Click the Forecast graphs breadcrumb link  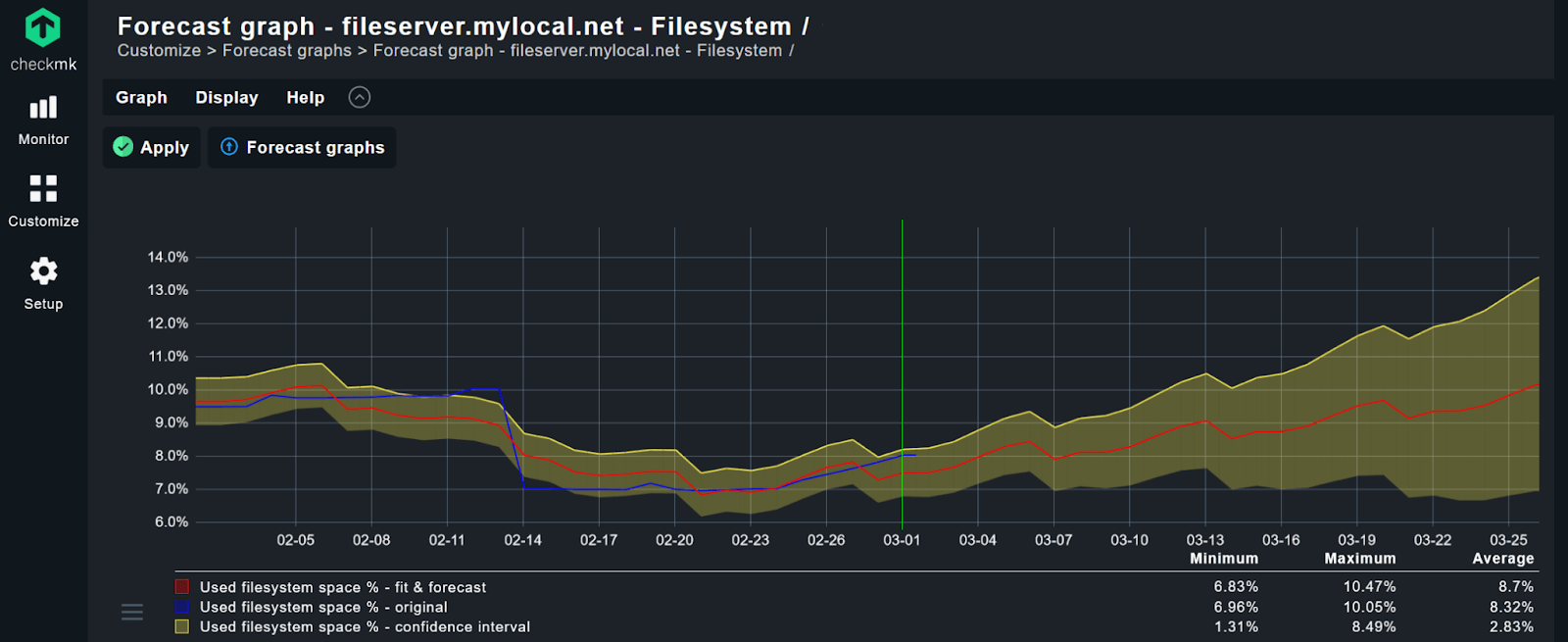[x=286, y=50]
